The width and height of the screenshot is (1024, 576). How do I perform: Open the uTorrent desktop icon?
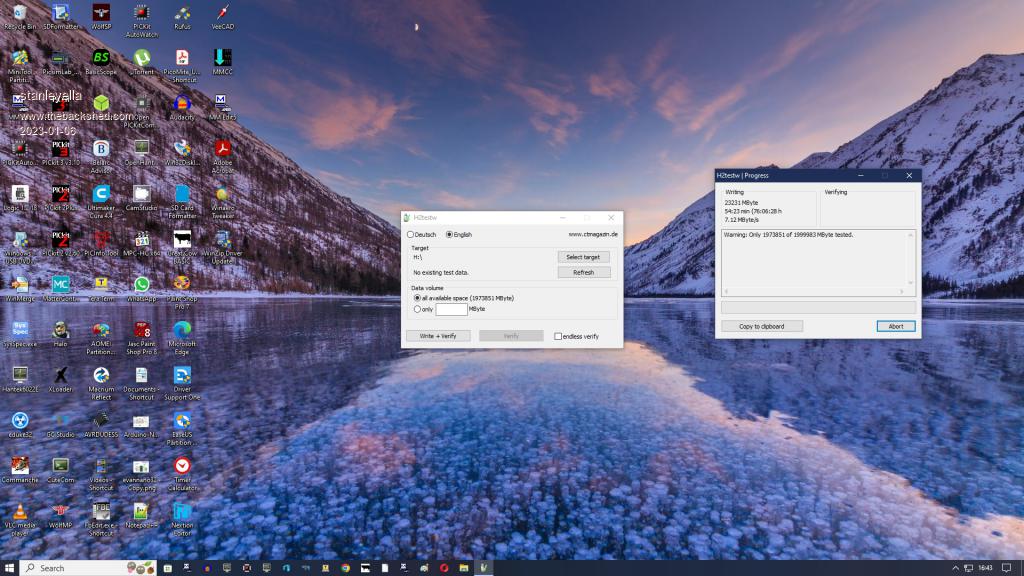[142, 58]
